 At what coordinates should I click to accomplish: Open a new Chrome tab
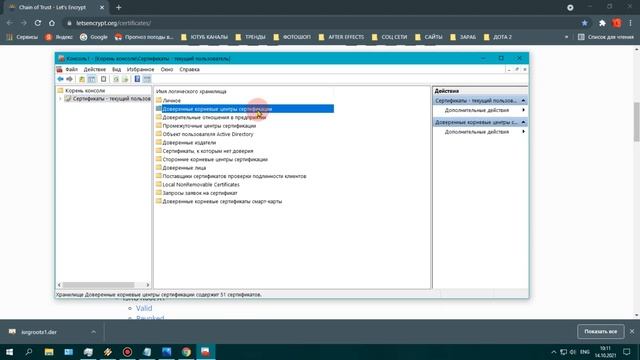coord(118,7)
